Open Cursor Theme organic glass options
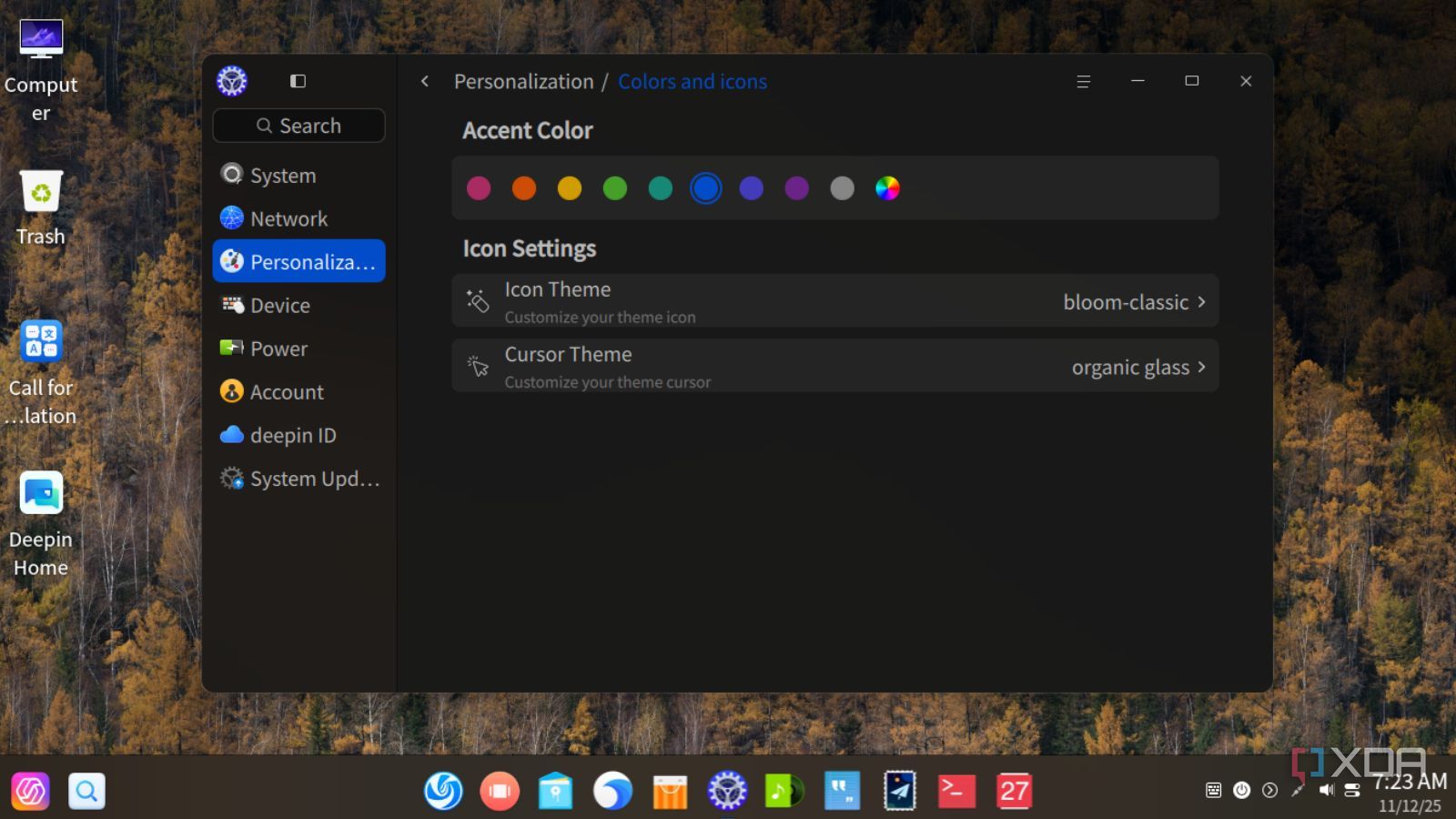This screenshot has height=819, width=1456. (x=835, y=366)
